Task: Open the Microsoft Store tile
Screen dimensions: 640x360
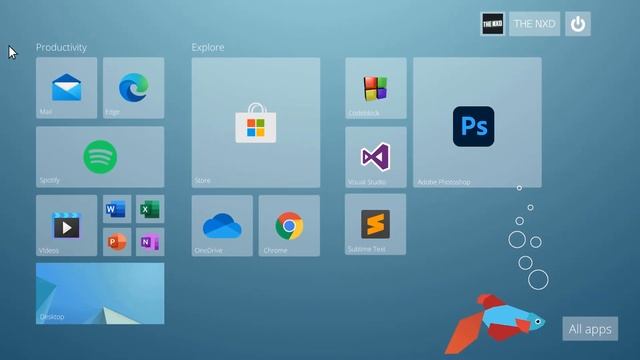Action: click(x=256, y=122)
